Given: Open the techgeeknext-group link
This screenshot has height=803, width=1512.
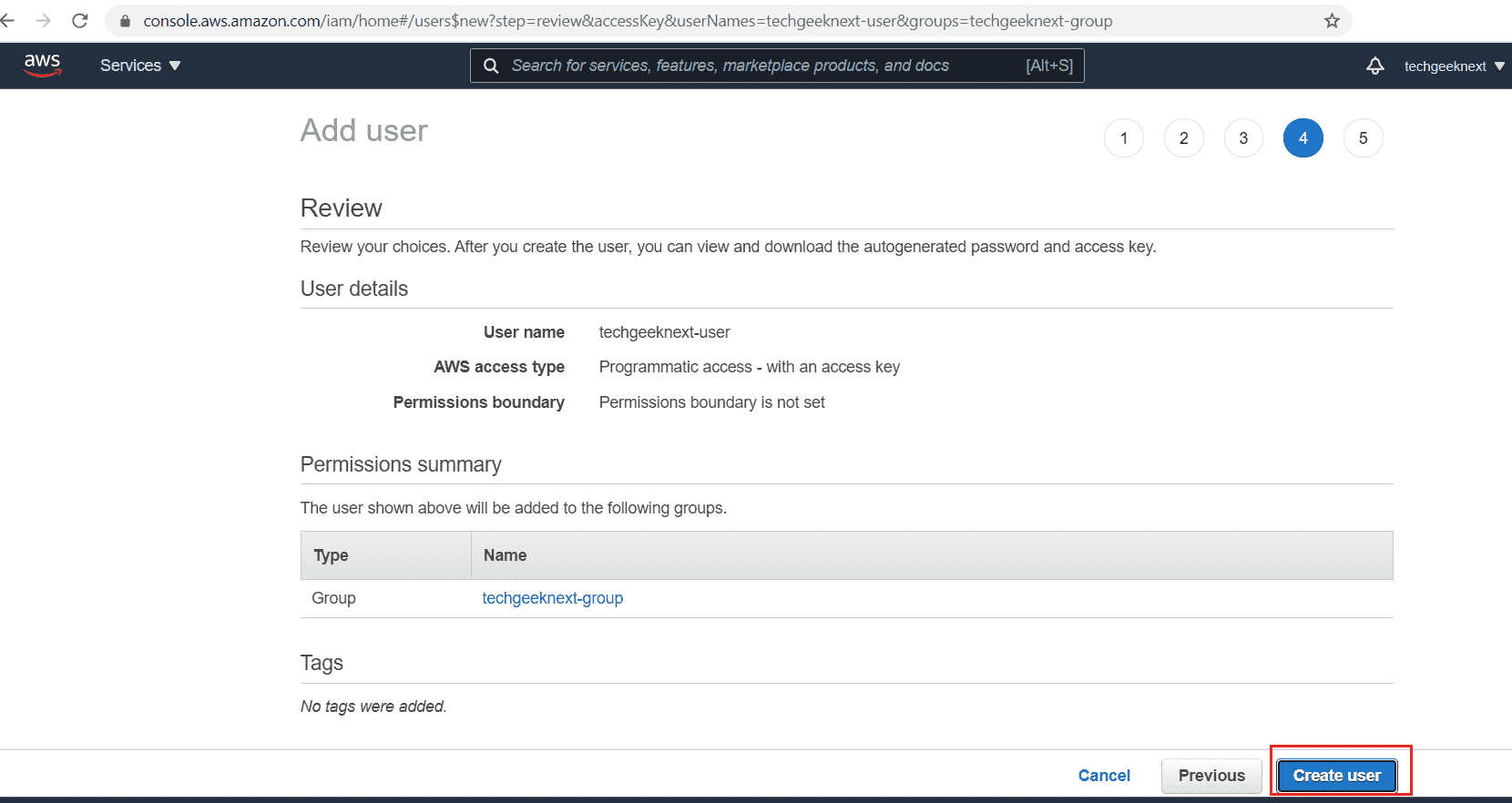Looking at the screenshot, I should click(x=553, y=598).
